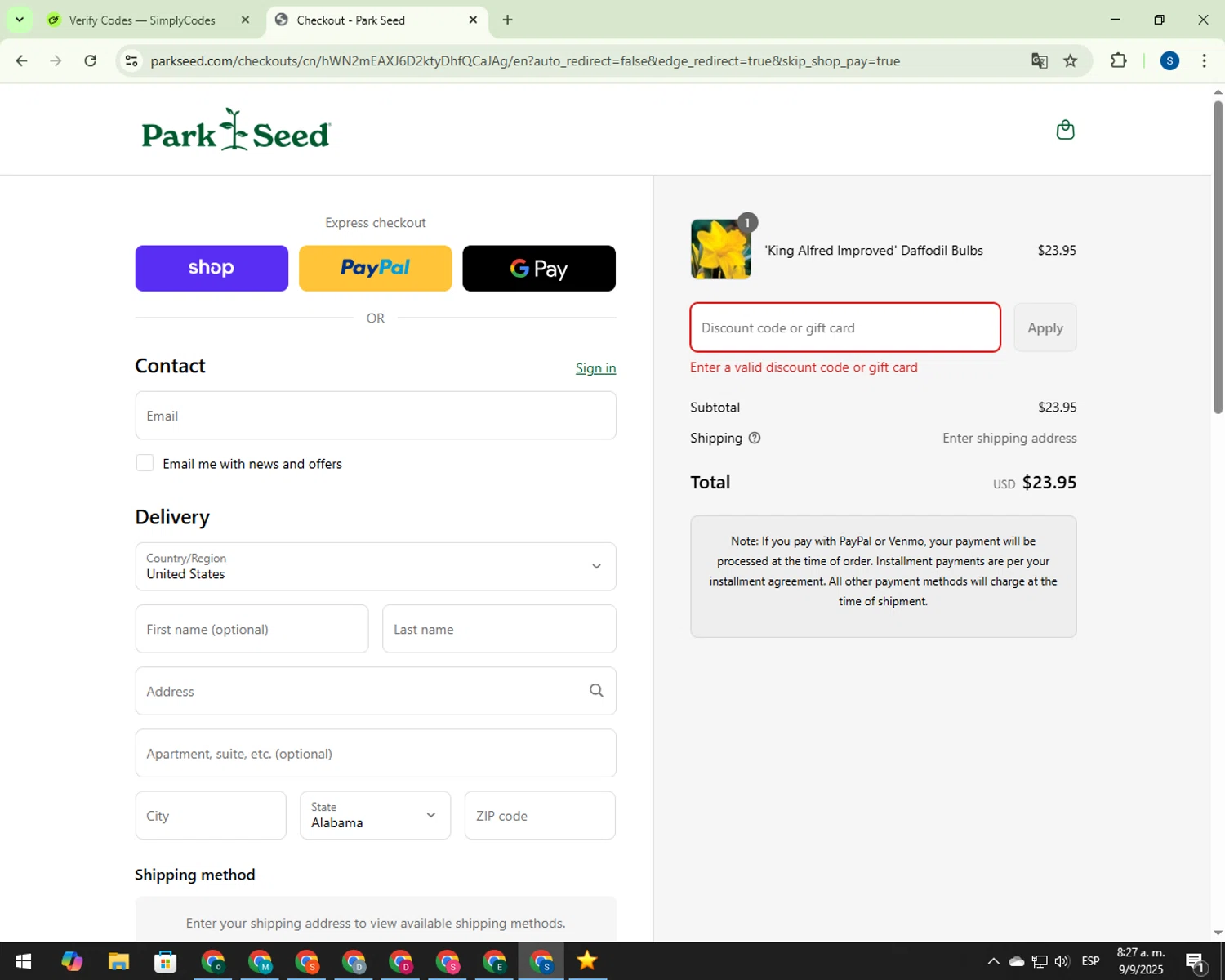Screen dimensions: 1225x980
Task: Open the tab search dropdown arrow
Action: pos(19,20)
